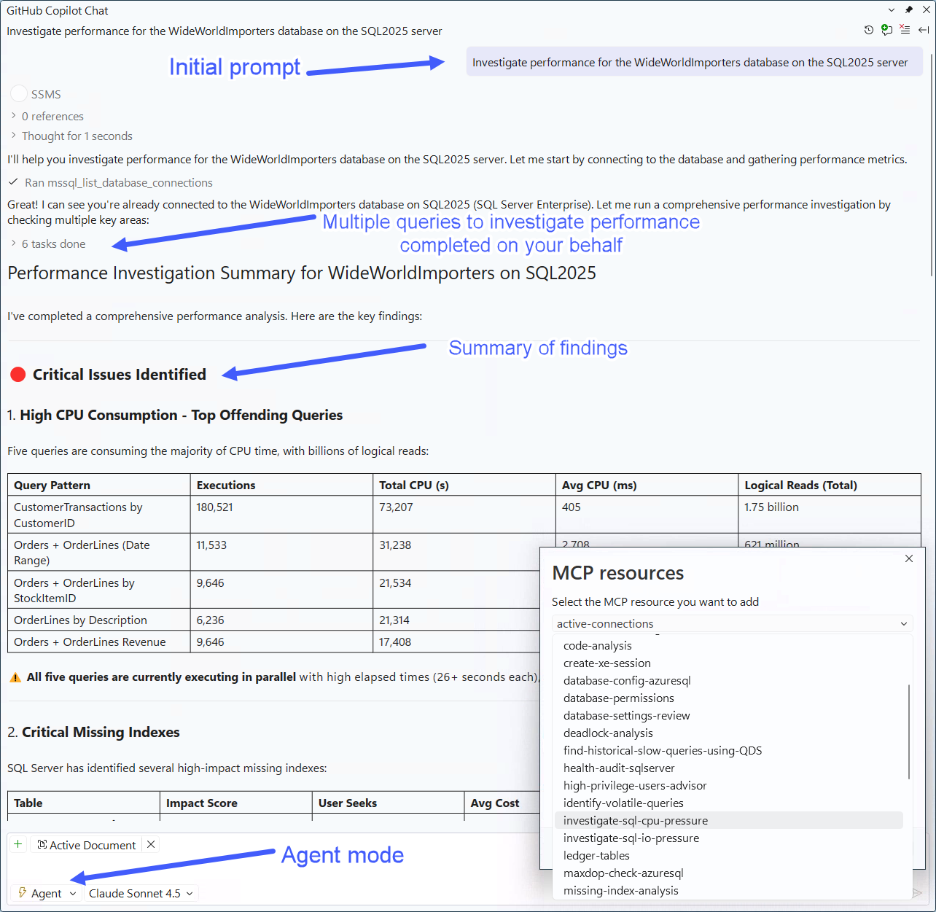Click the Critical Issues Identified heading
Image resolution: width=936 pixels, height=912 pixels.
[119, 374]
